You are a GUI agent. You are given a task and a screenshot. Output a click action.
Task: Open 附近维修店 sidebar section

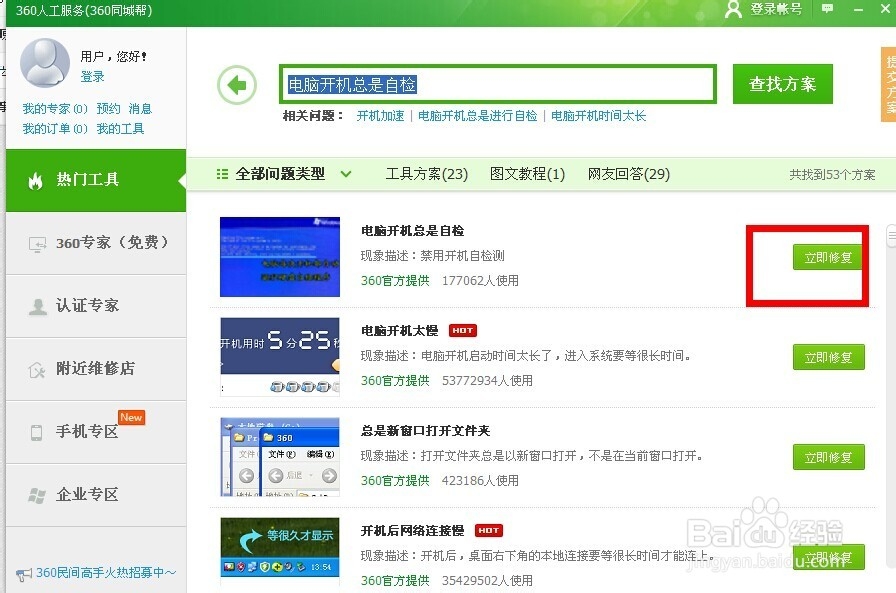(x=96, y=369)
